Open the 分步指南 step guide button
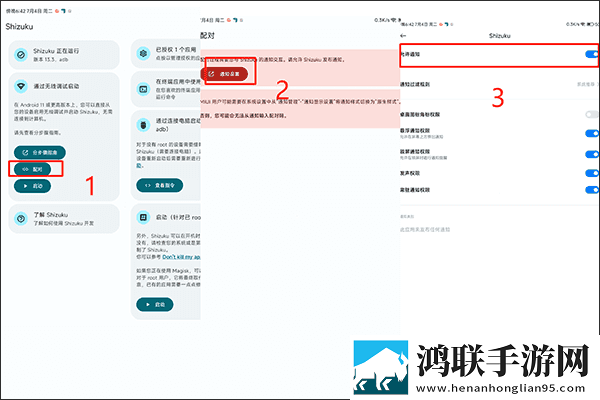 [x=40, y=152]
